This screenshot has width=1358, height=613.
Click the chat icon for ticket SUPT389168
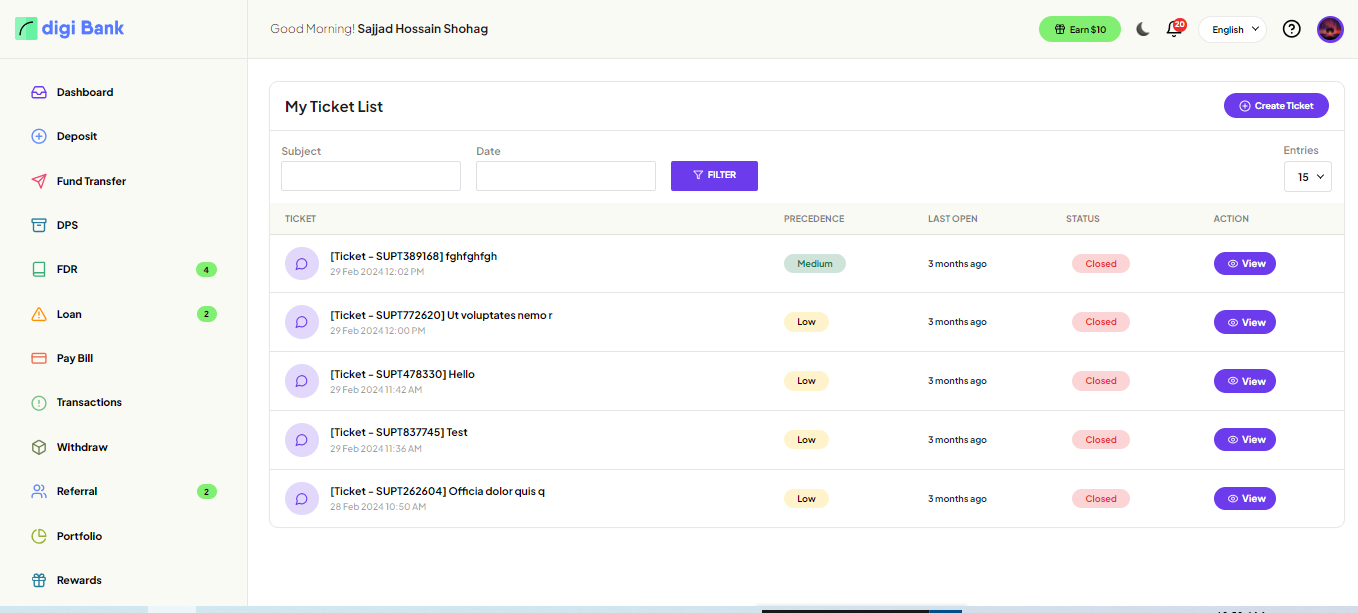coord(301,264)
